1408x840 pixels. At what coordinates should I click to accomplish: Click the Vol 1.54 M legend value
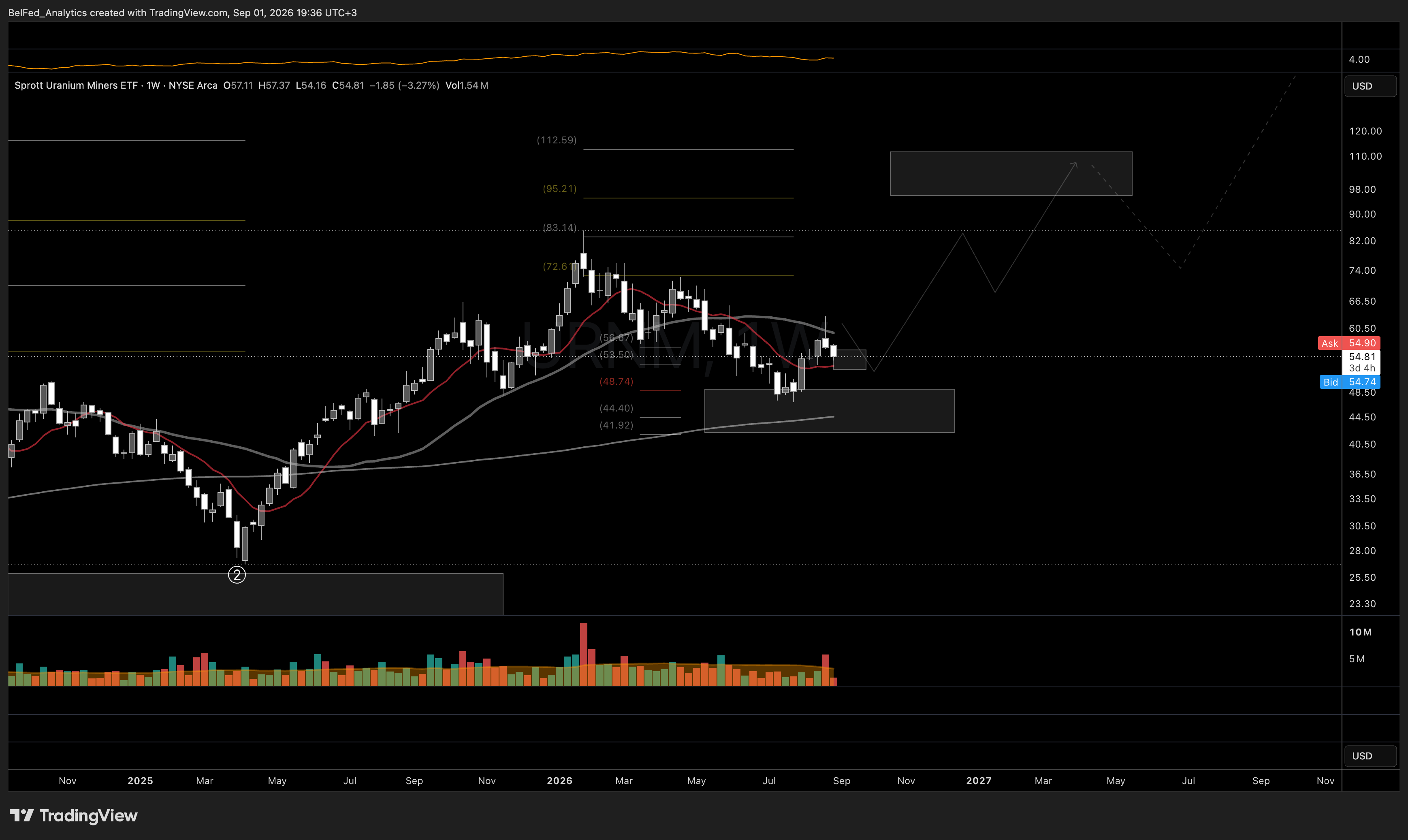(x=467, y=85)
